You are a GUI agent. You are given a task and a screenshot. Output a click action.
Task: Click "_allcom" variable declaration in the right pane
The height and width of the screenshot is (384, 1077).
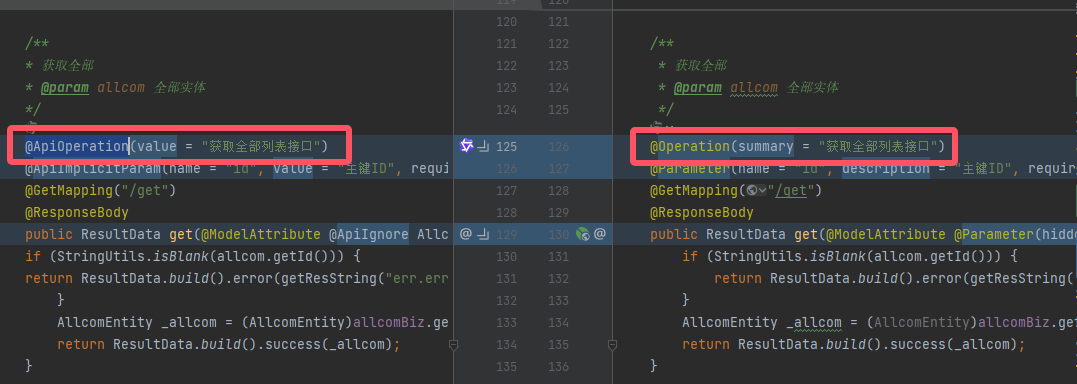tap(814, 322)
